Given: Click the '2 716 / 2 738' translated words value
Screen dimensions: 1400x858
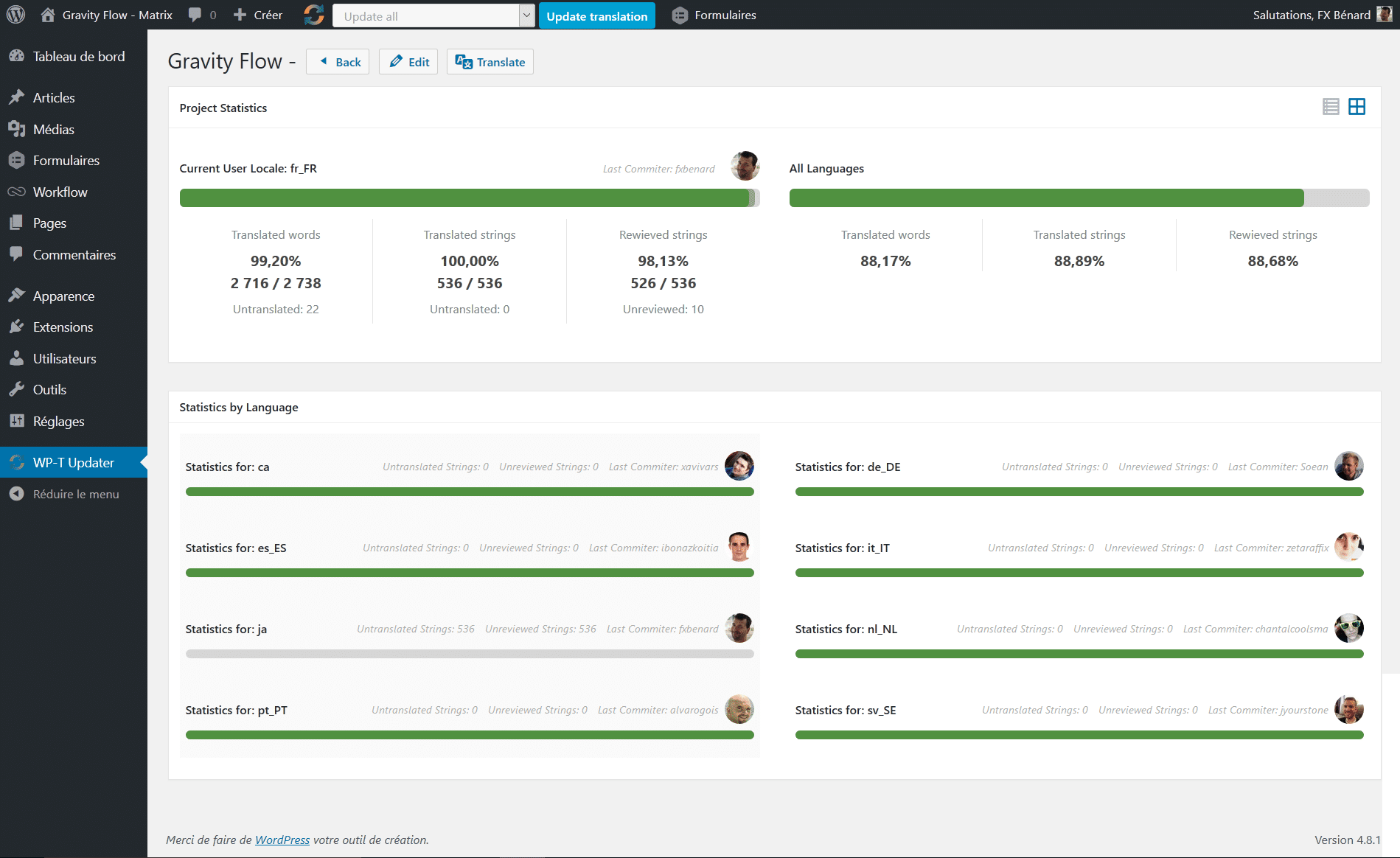Looking at the screenshot, I should (276, 283).
